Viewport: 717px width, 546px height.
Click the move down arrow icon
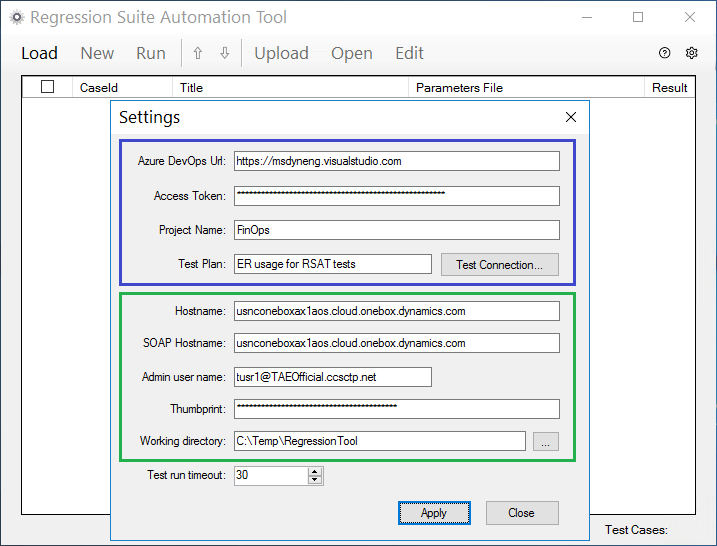pyautogui.click(x=225, y=54)
